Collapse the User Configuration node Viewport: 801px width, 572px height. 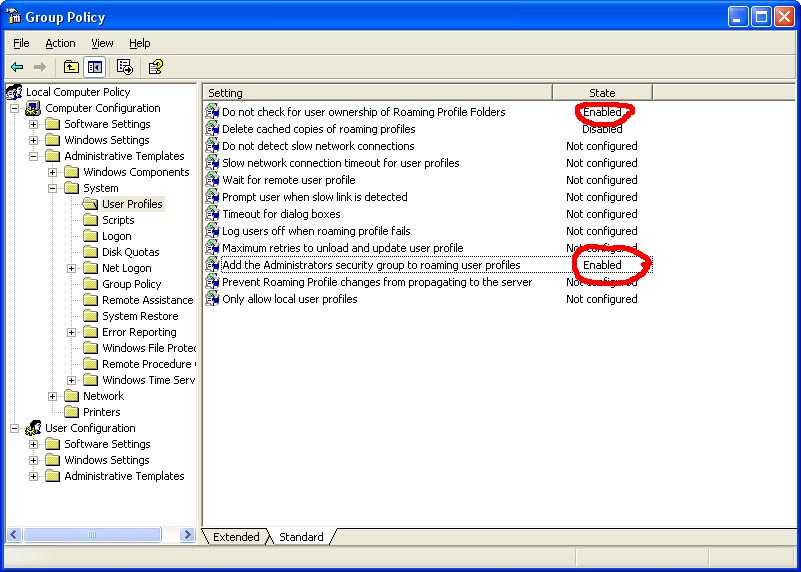coord(14,428)
